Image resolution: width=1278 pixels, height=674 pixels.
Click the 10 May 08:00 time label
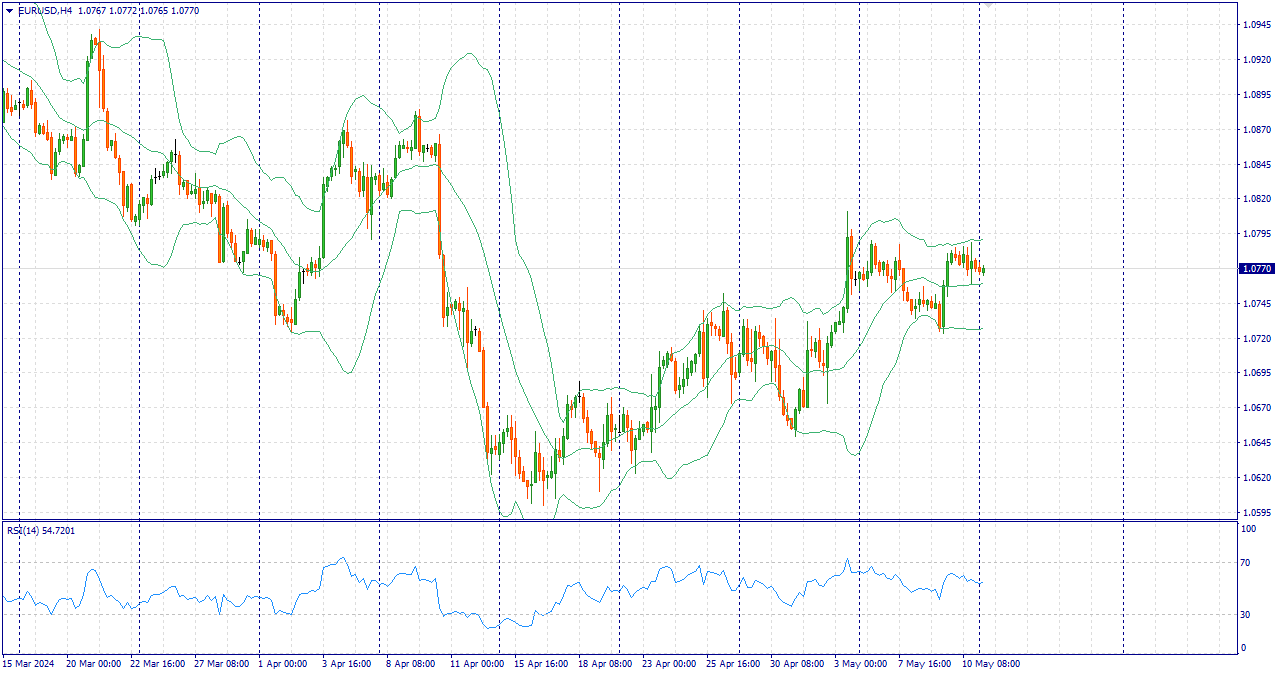point(990,663)
